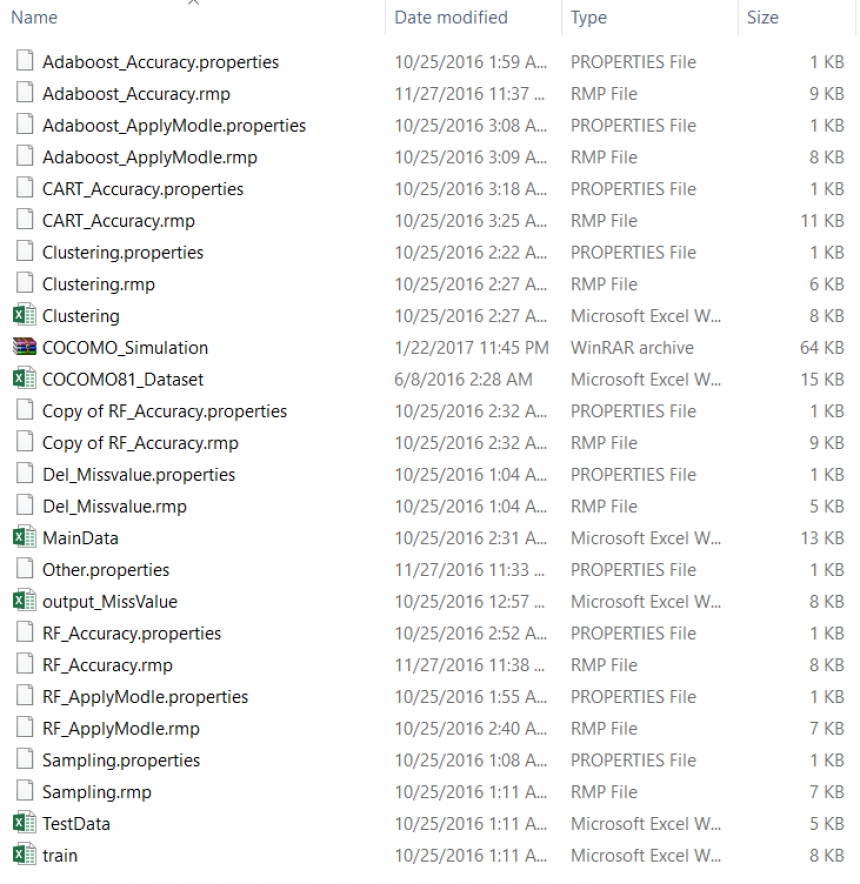Viewport: 860px width, 884px height.
Task: Click the Sampling.rmp file icon
Action: 24,790
